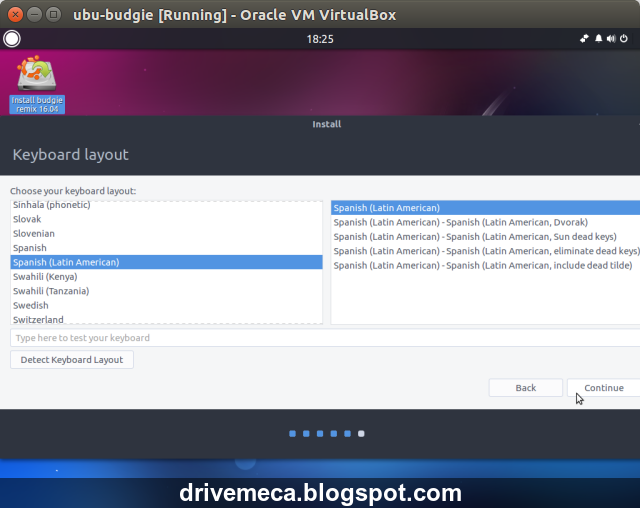Select Slovak layout
Viewport: 640px width, 508px height.
click(x=167, y=219)
